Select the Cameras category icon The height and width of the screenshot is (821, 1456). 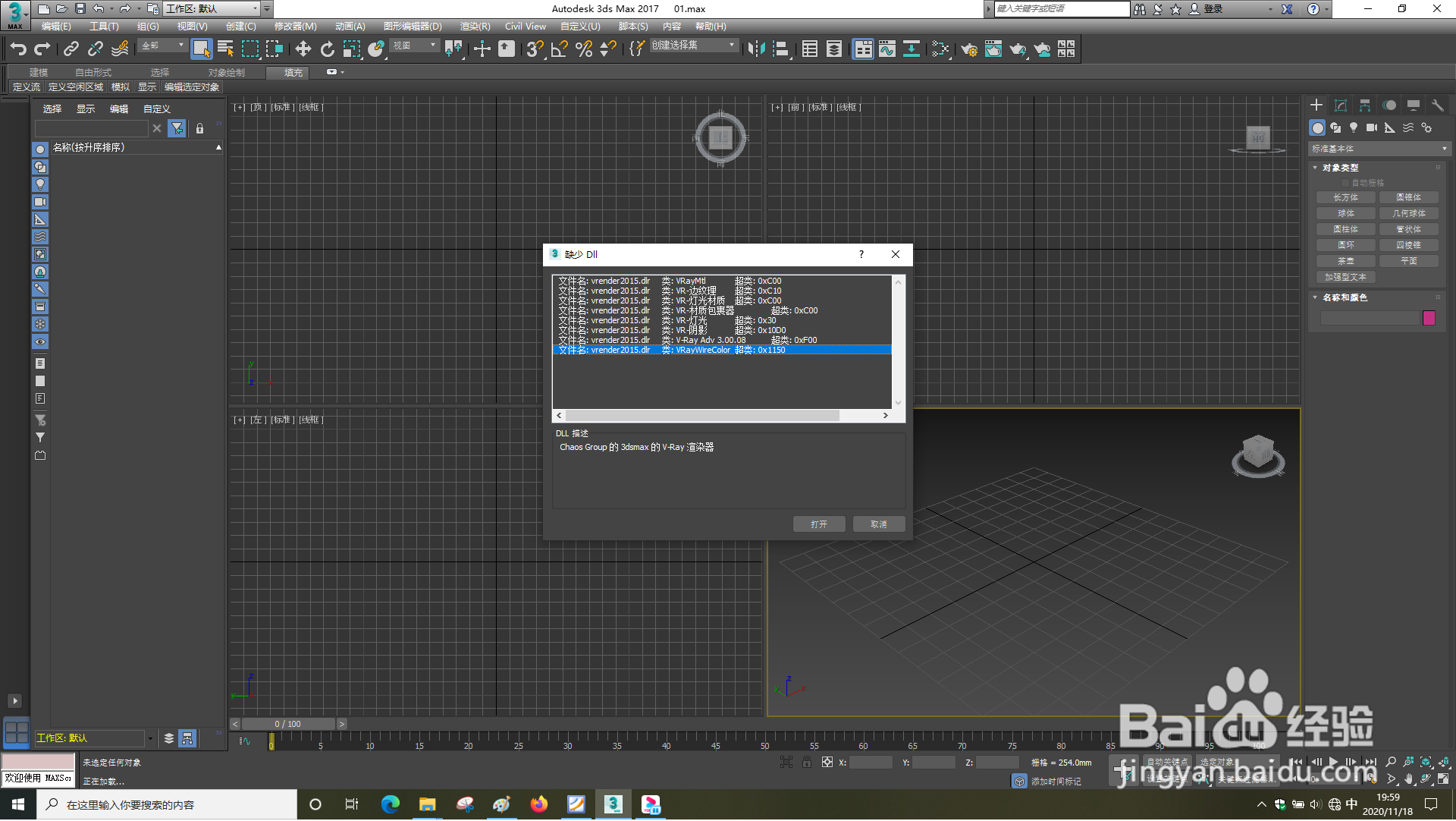(x=1372, y=127)
